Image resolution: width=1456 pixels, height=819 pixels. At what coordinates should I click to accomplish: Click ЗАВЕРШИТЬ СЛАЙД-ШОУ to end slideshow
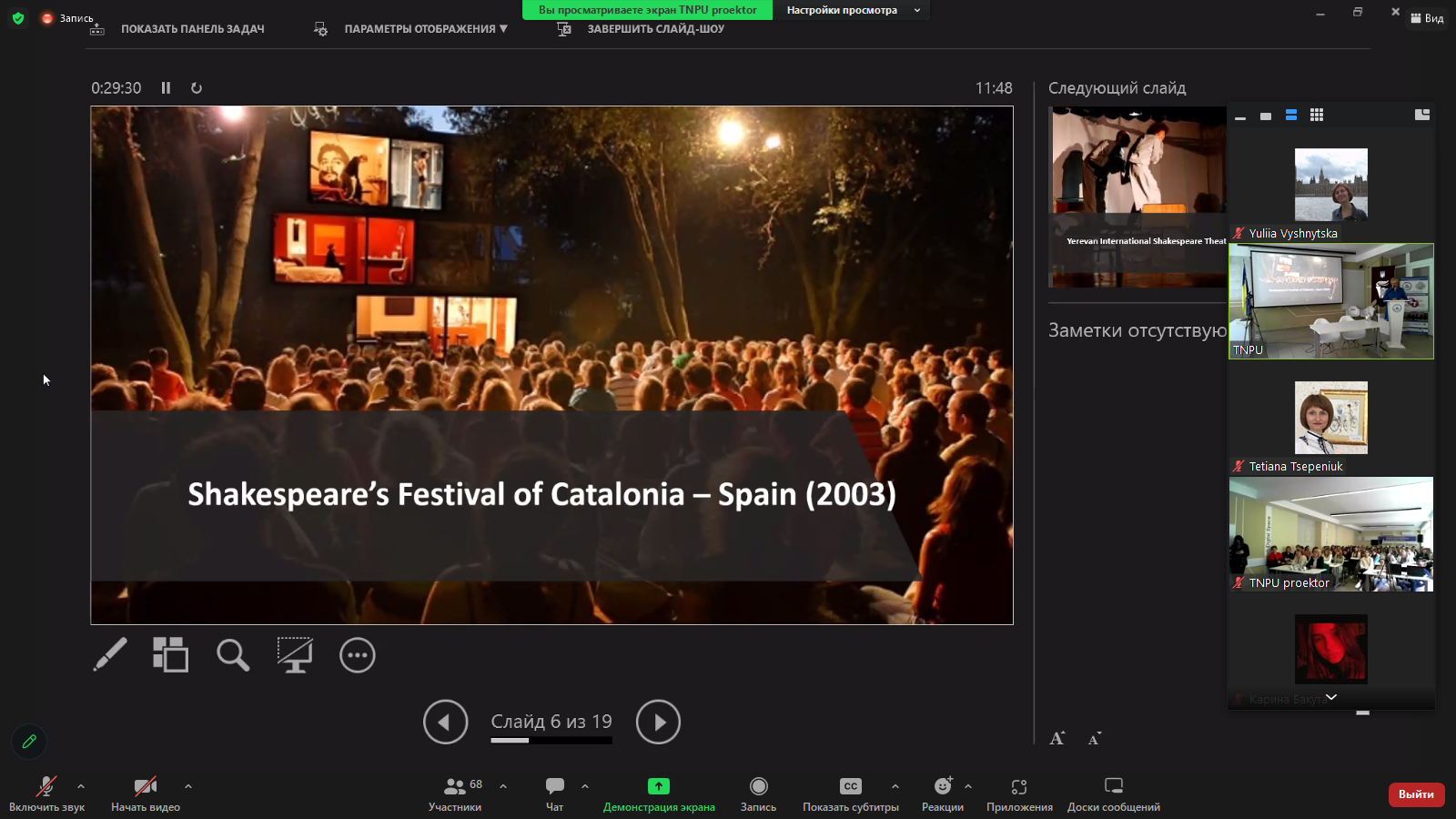[x=655, y=29]
